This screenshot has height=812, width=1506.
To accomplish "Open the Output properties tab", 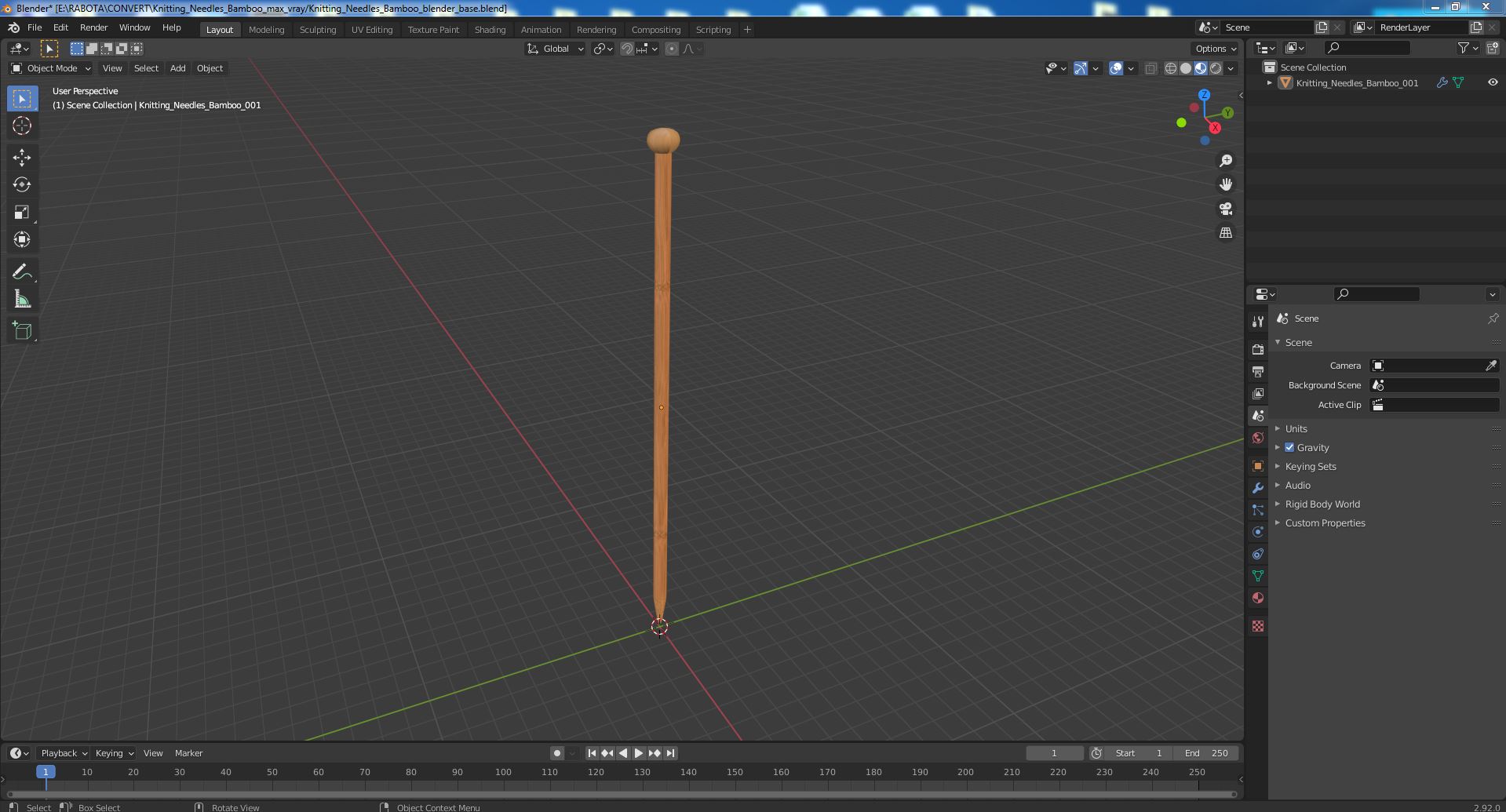I will (x=1258, y=372).
